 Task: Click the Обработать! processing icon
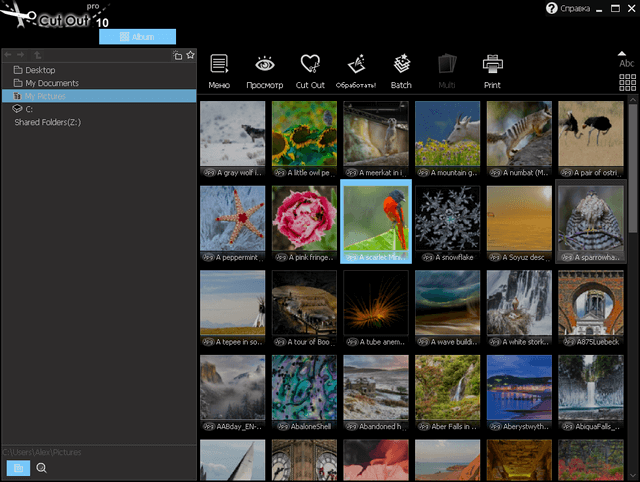pos(355,69)
